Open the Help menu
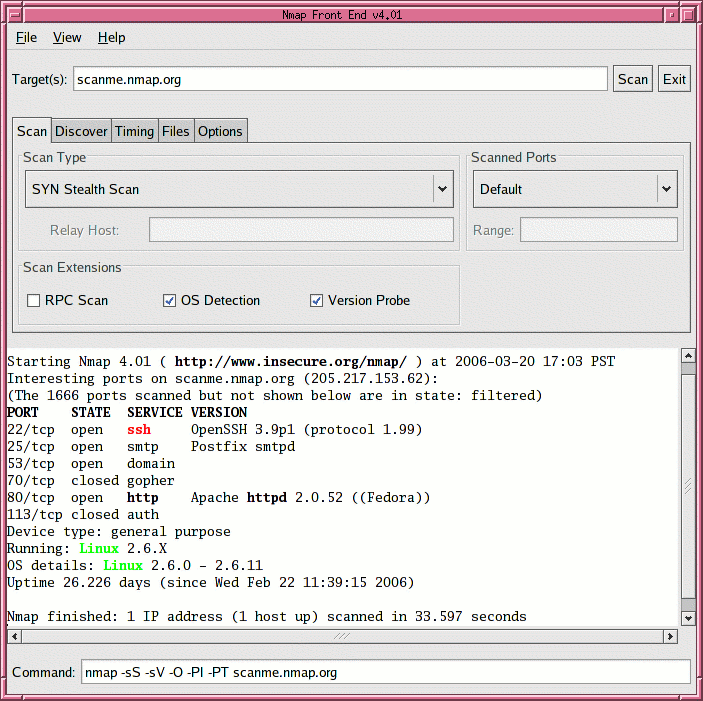This screenshot has width=703, height=701. tap(111, 38)
